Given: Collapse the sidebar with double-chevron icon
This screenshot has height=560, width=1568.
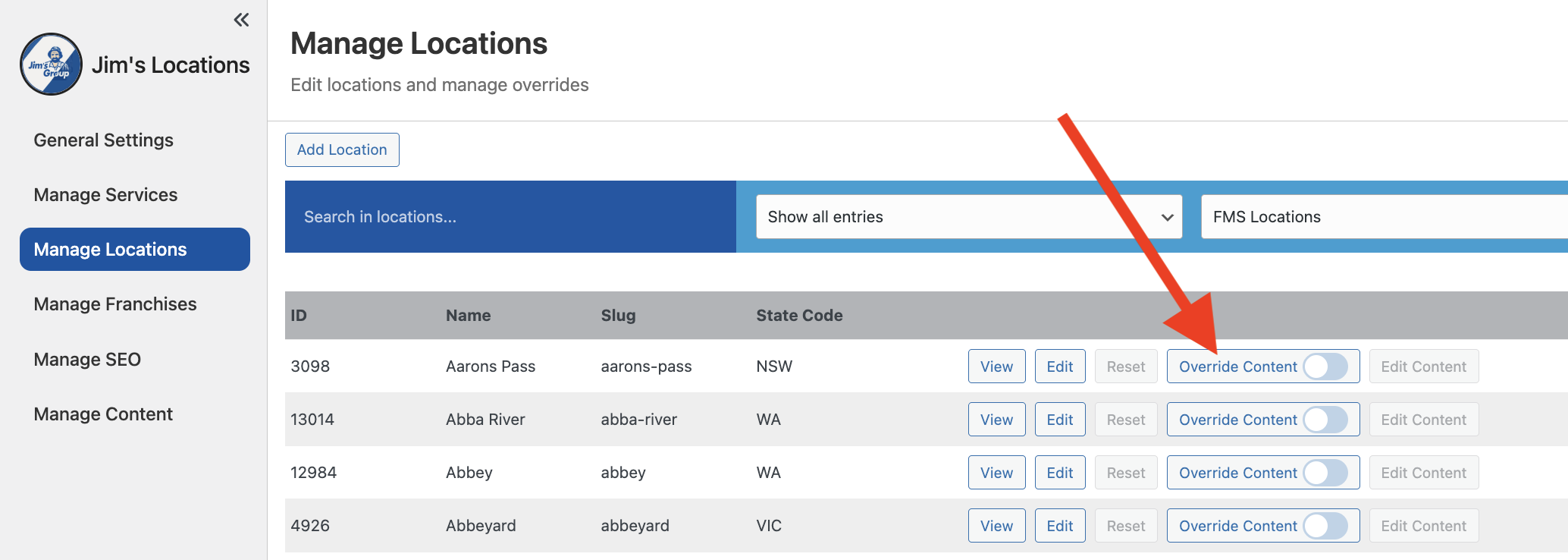Looking at the screenshot, I should click(x=241, y=20).
